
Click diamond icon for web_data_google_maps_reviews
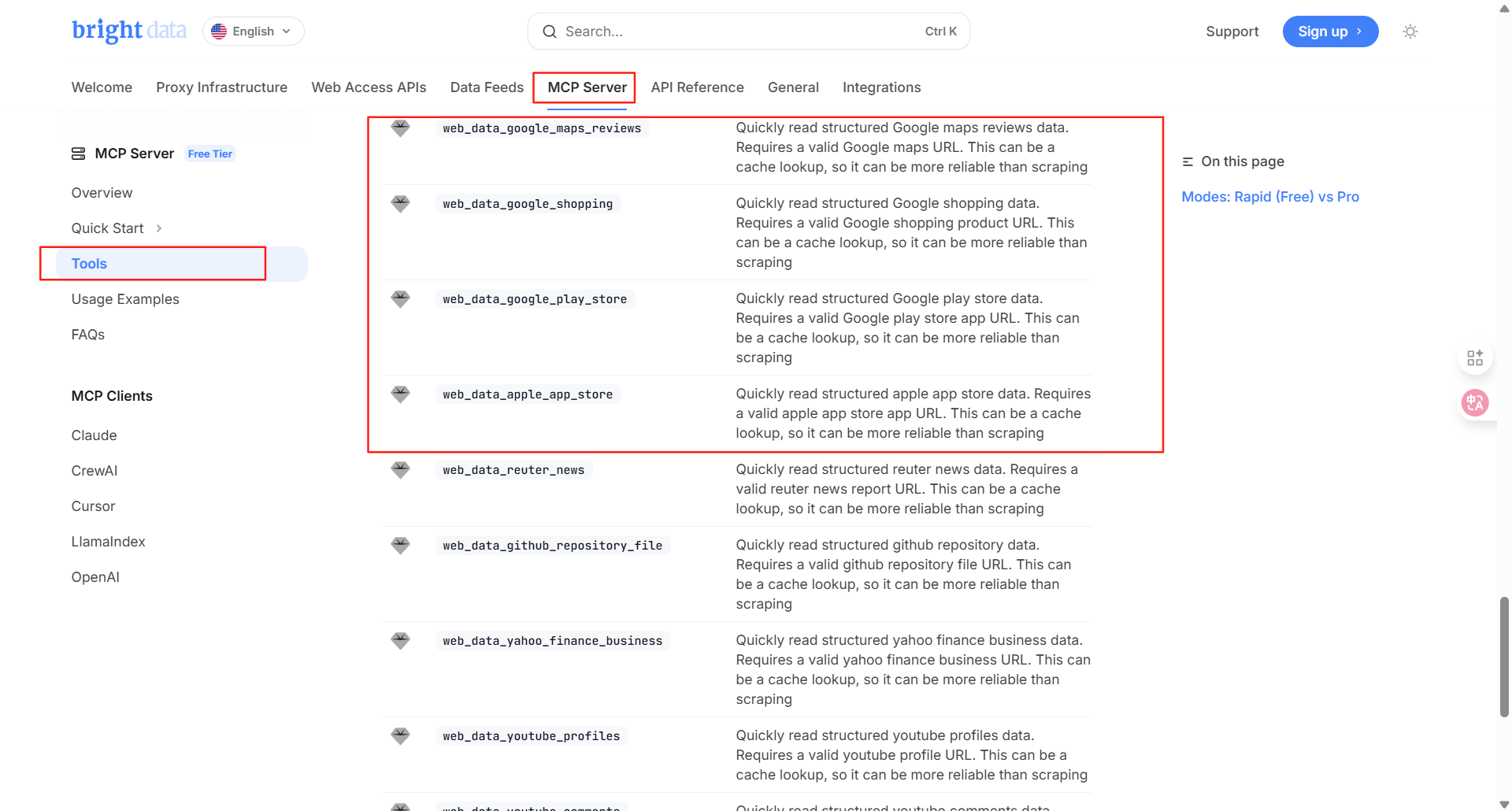coord(400,128)
